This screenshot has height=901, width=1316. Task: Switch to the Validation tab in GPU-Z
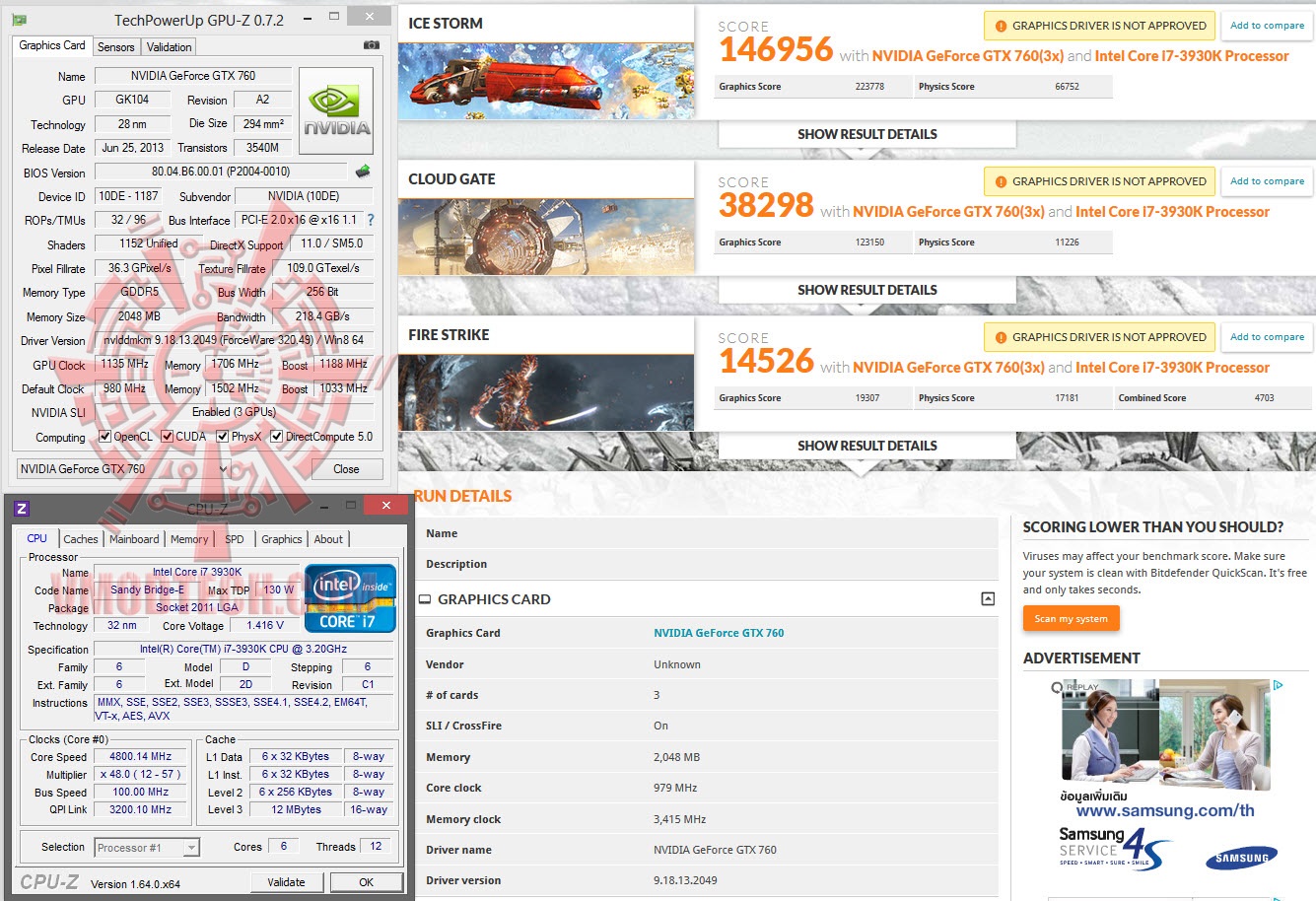(x=170, y=47)
